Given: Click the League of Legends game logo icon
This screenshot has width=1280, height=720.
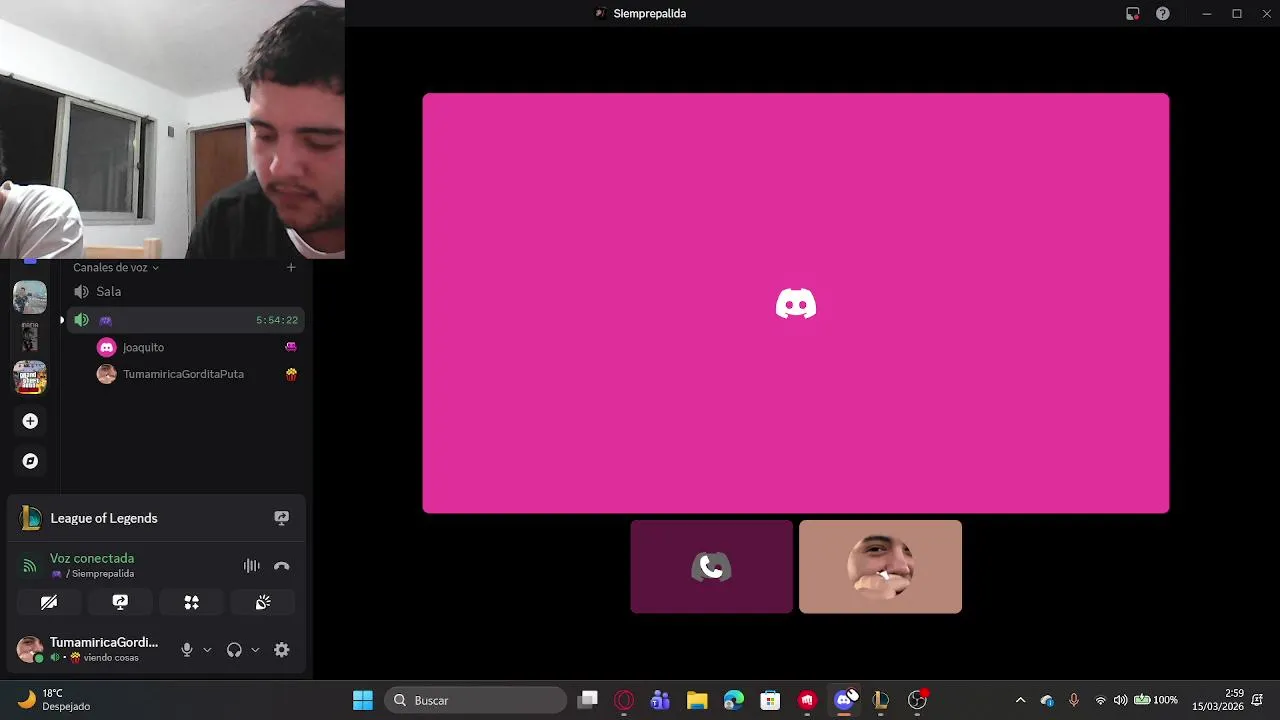Looking at the screenshot, I should point(31,518).
